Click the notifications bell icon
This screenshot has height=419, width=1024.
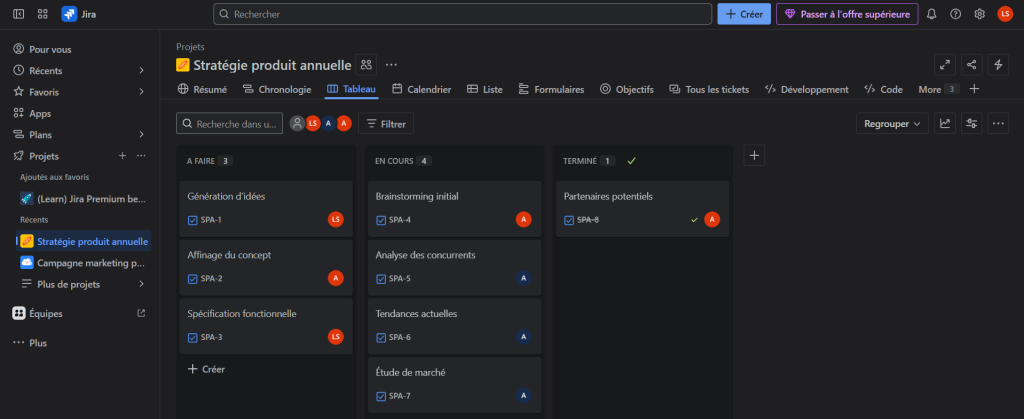click(931, 14)
